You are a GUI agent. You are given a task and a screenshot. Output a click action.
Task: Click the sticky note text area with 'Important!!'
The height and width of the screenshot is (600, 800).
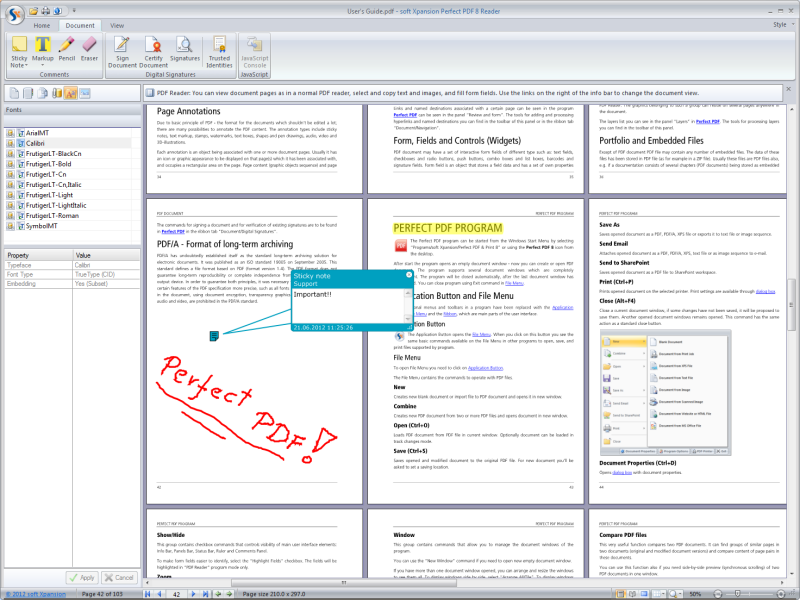click(348, 306)
